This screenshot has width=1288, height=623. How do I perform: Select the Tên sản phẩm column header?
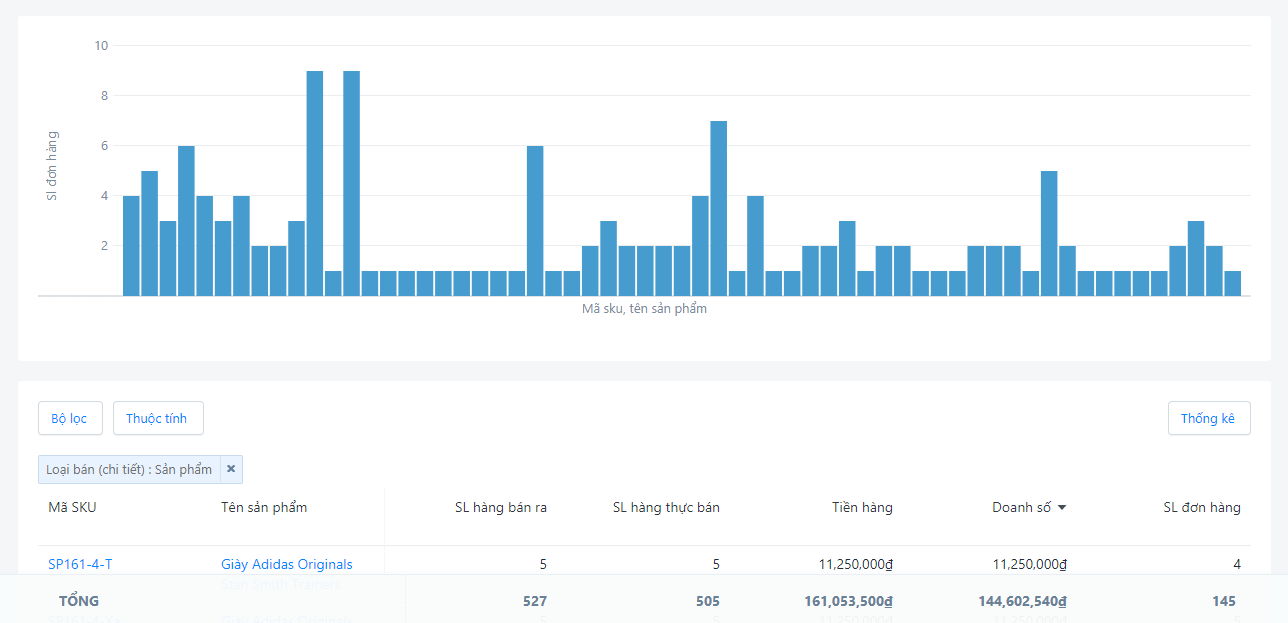tap(264, 507)
